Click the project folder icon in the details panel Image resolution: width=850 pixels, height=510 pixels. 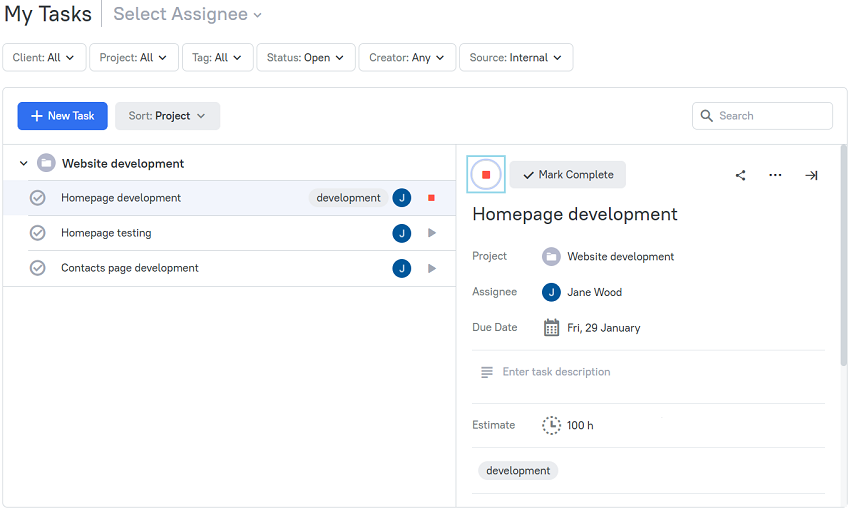pyautogui.click(x=551, y=256)
